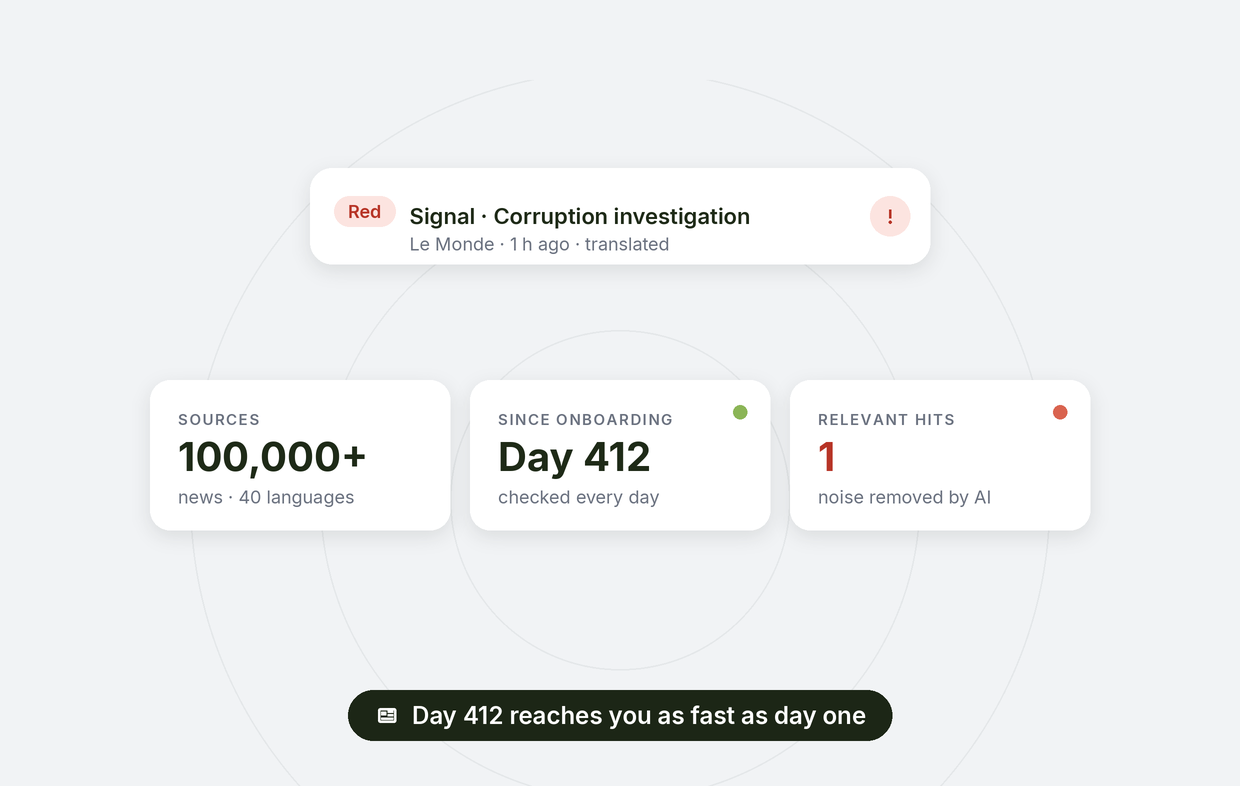Click the checked every day caption
The height and width of the screenshot is (786, 1240).
click(x=578, y=497)
